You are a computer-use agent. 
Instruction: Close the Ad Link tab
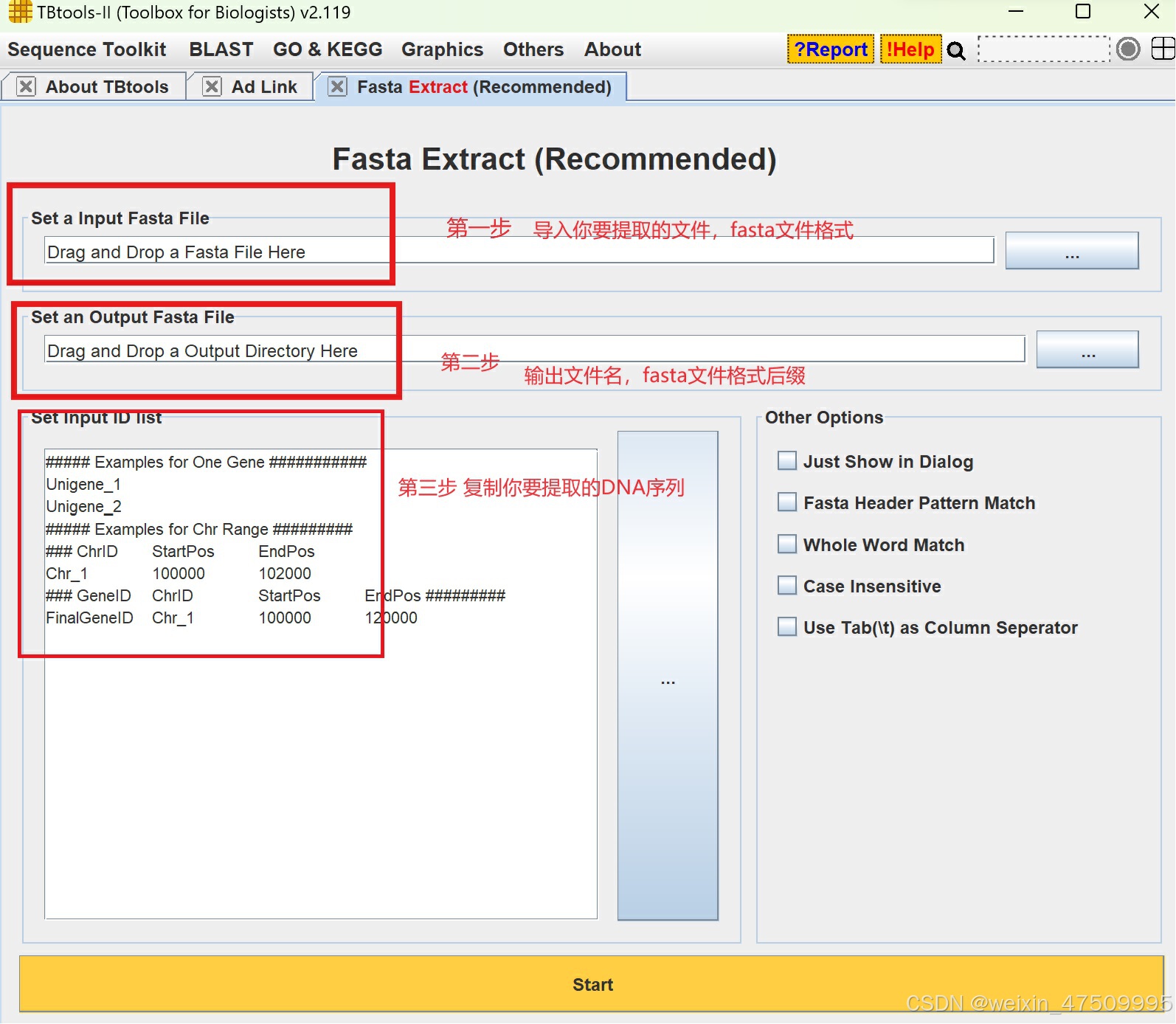212,87
